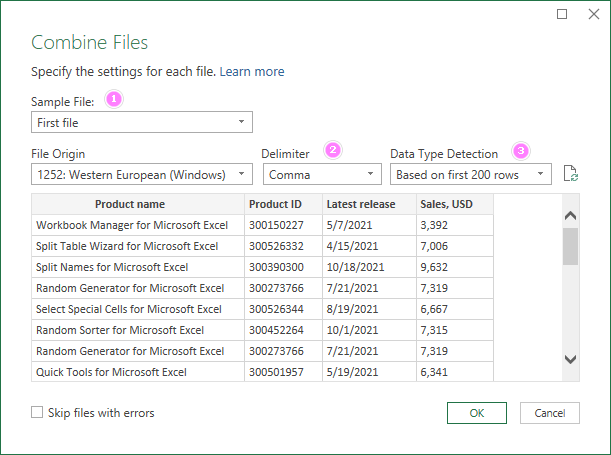Screen dimensions: 611x455
Task: Click product ID 300150227 cell
Action: (x=284, y=225)
